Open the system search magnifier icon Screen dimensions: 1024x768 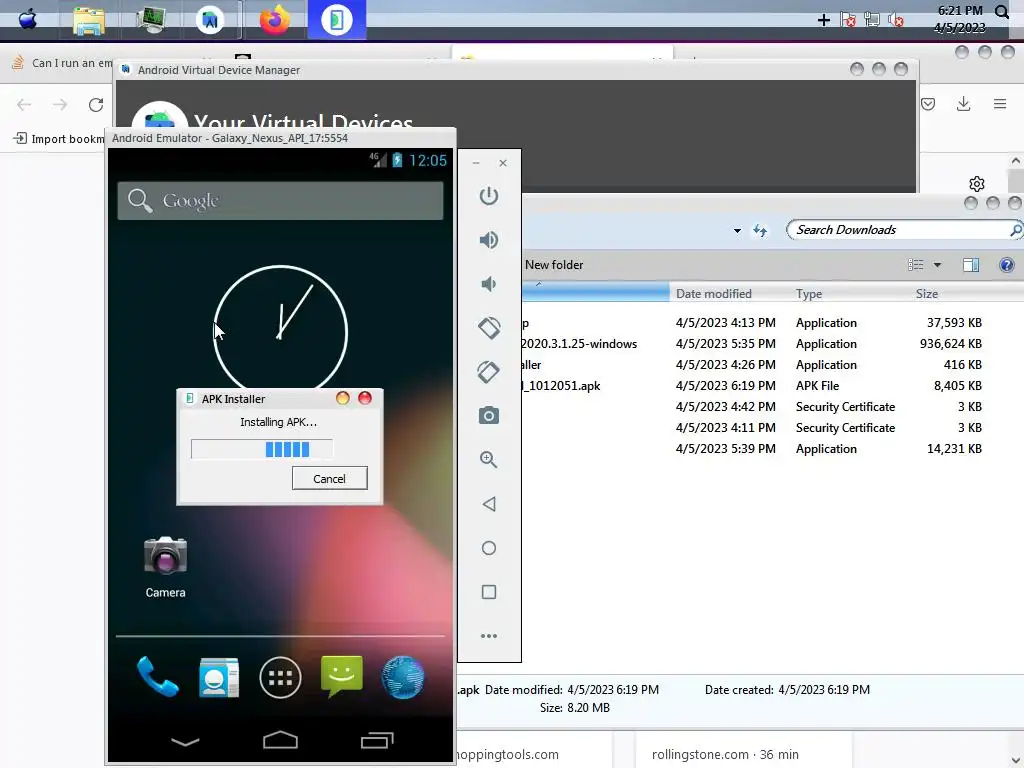point(1001,12)
